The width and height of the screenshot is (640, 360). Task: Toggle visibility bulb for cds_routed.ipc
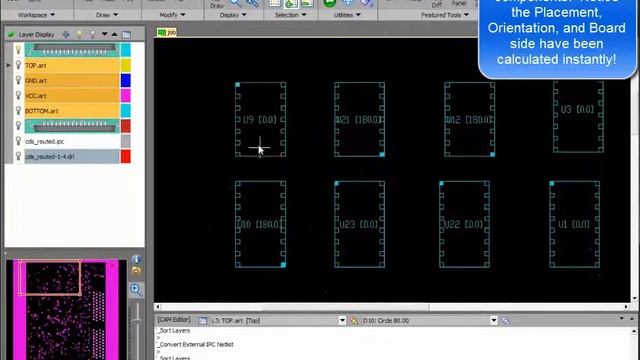coord(18,141)
